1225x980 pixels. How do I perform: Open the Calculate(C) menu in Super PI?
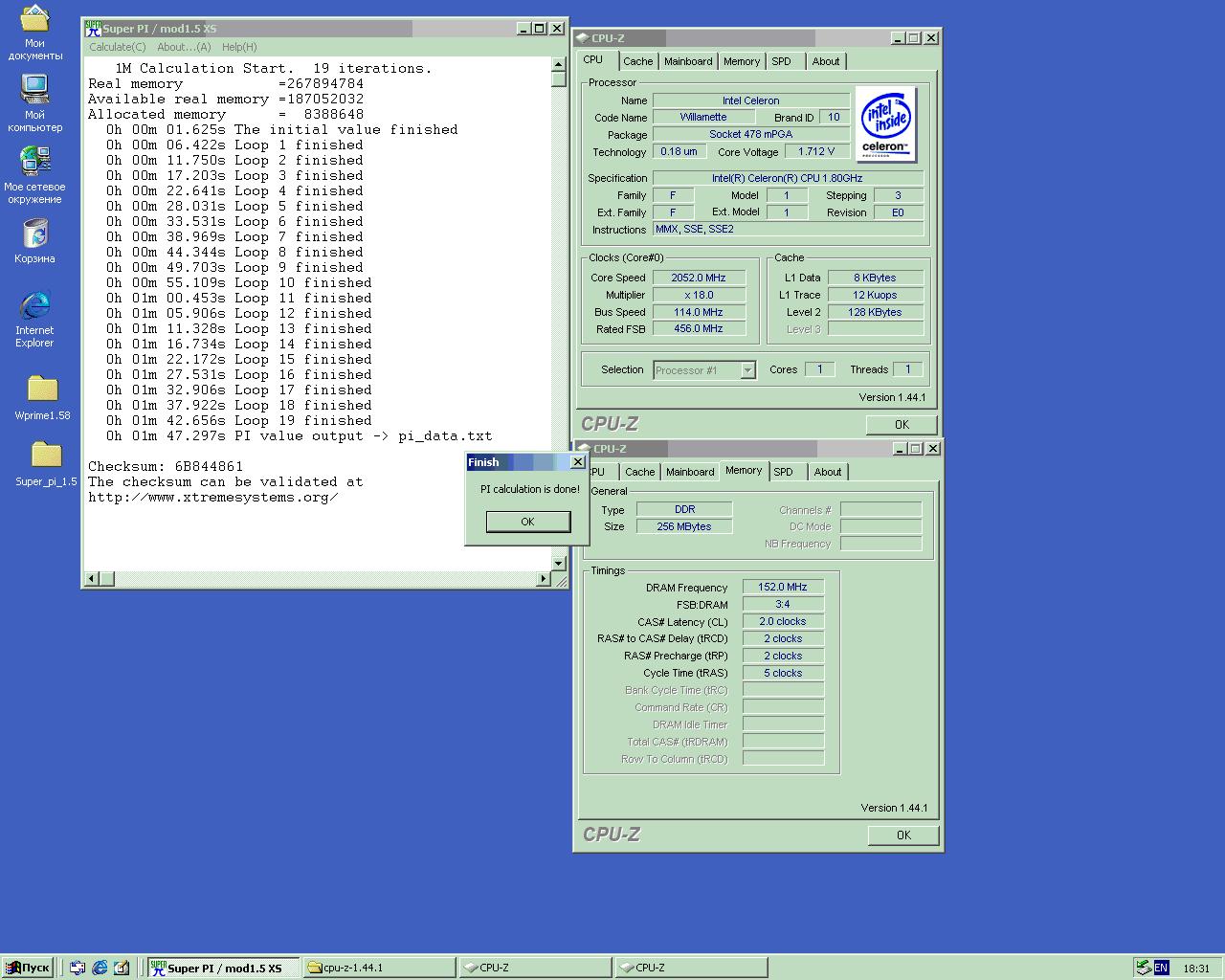[118, 47]
